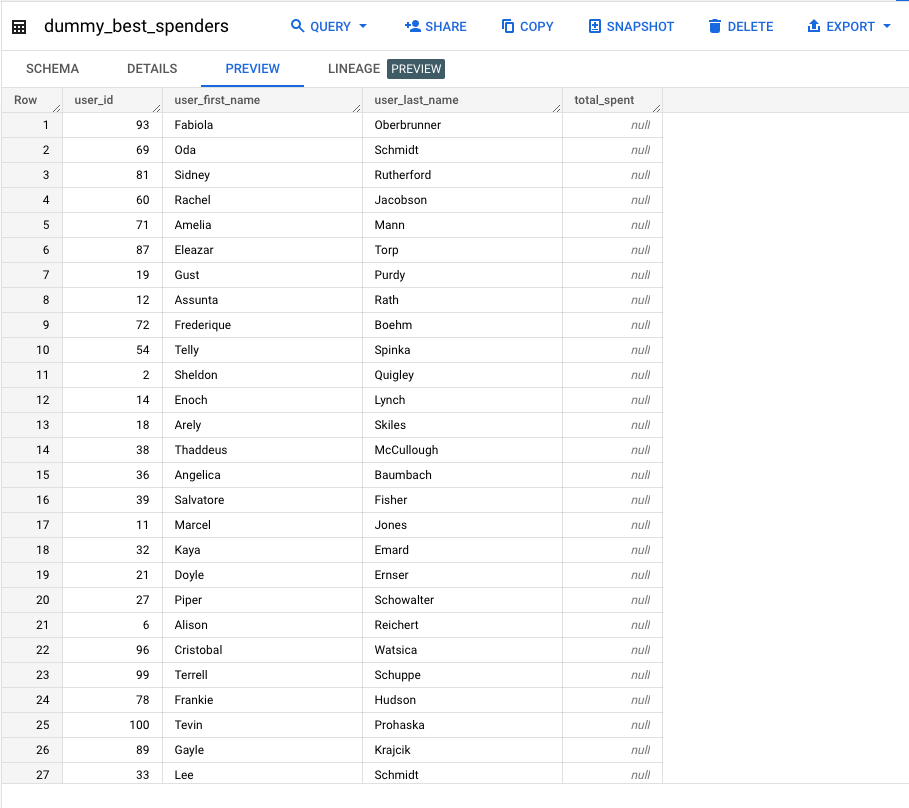The height and width of the screenshot is (808, 909).
Task: Open the Details tab
Action: [x=152, y=69]
